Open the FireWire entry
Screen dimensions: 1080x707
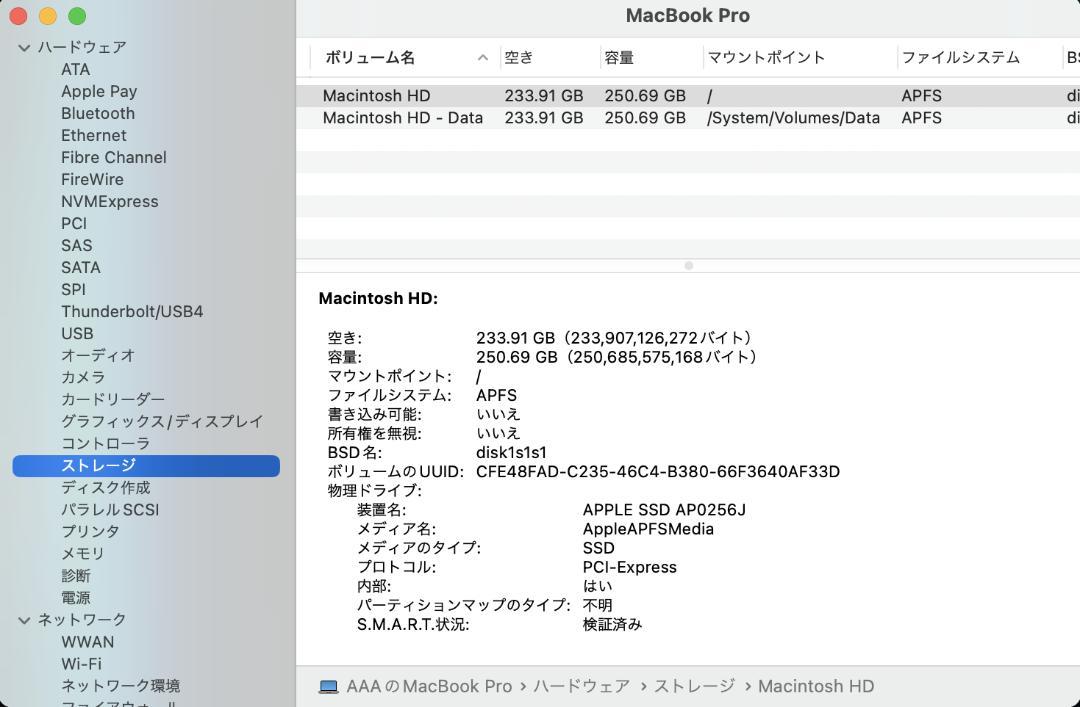pyautogui.click(x=92, y=180)
